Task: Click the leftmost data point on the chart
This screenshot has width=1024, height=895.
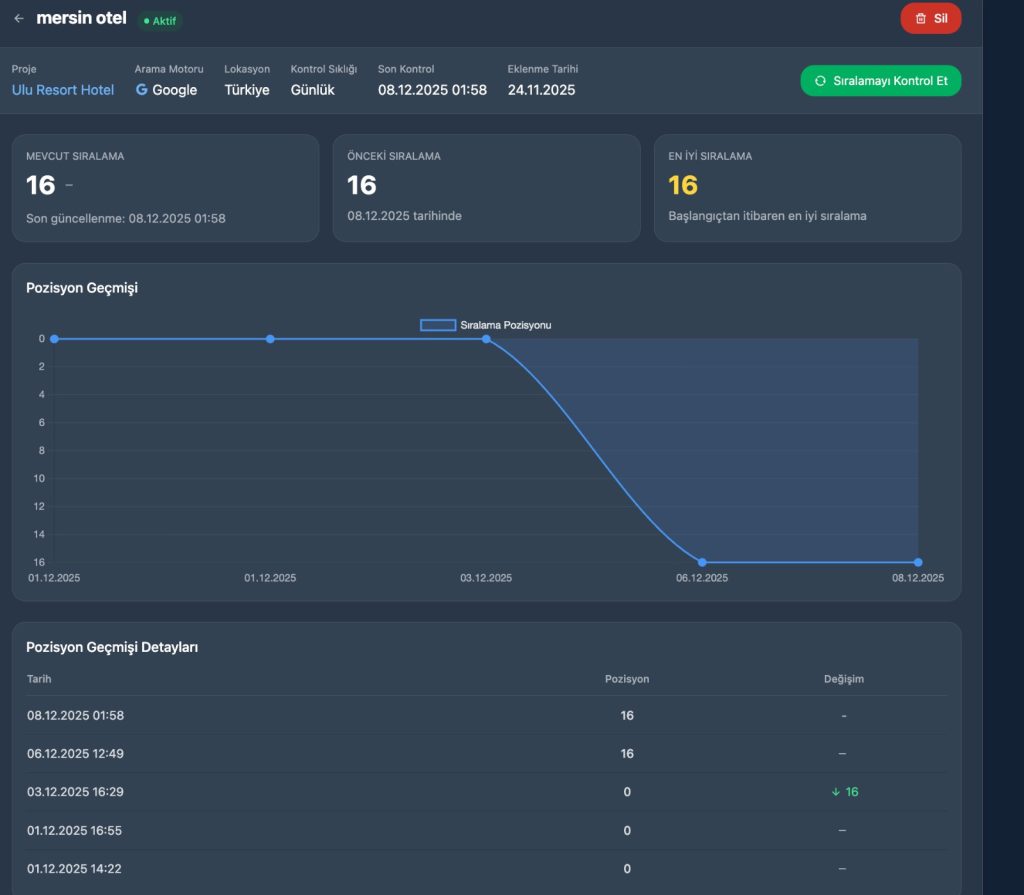Action: coord(54,339)
